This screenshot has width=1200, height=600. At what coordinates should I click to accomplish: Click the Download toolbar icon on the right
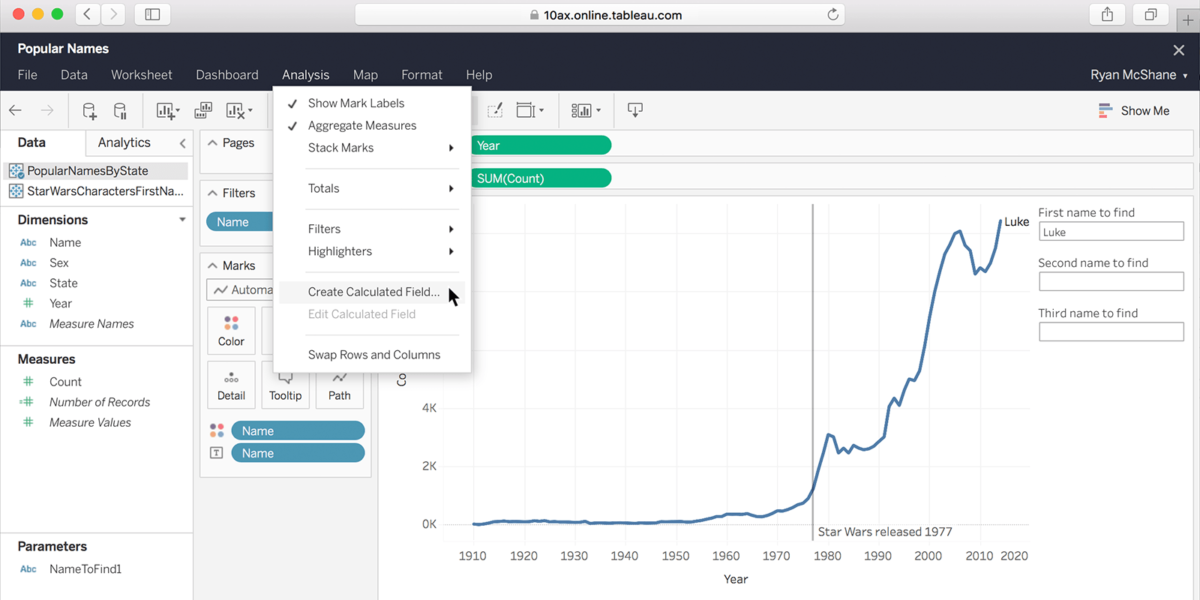point(634,110)
